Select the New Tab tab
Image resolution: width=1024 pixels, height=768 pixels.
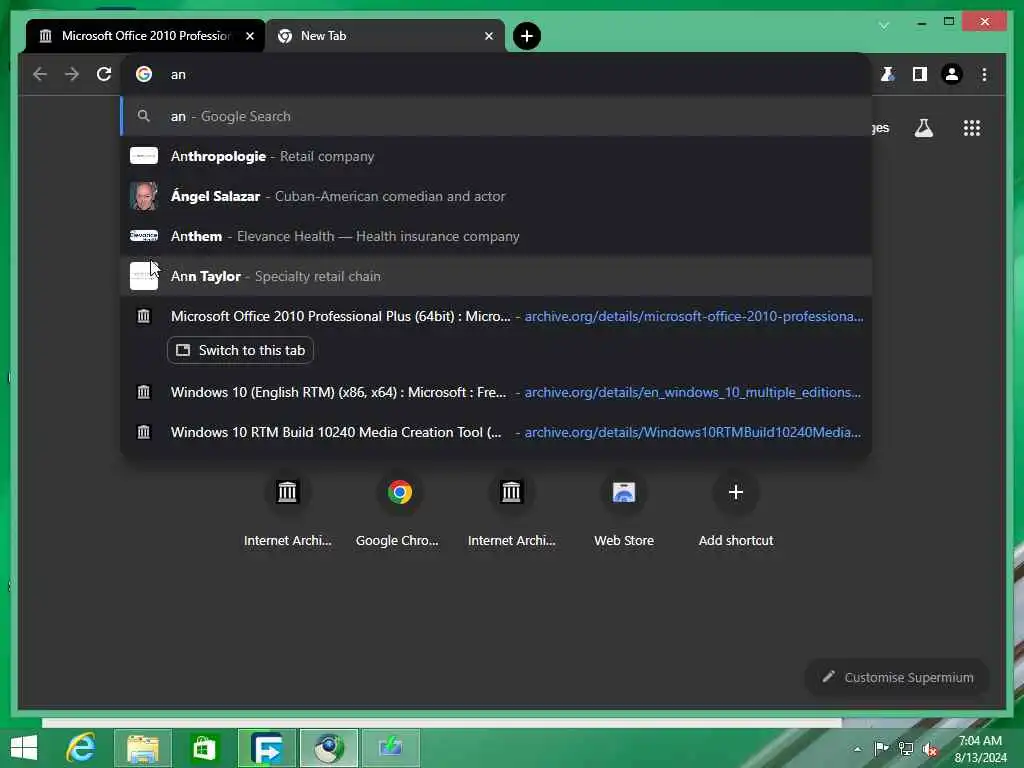pos(385,36)
